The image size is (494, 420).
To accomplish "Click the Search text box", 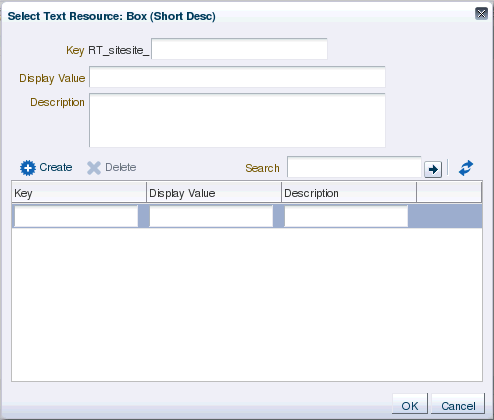I will tap(354, 167).
